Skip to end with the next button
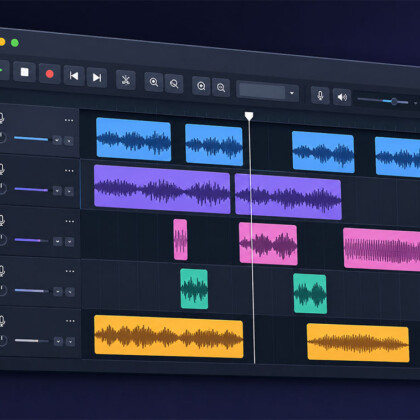The width and height of the screenshot is (420, 420). pos(97,78)
